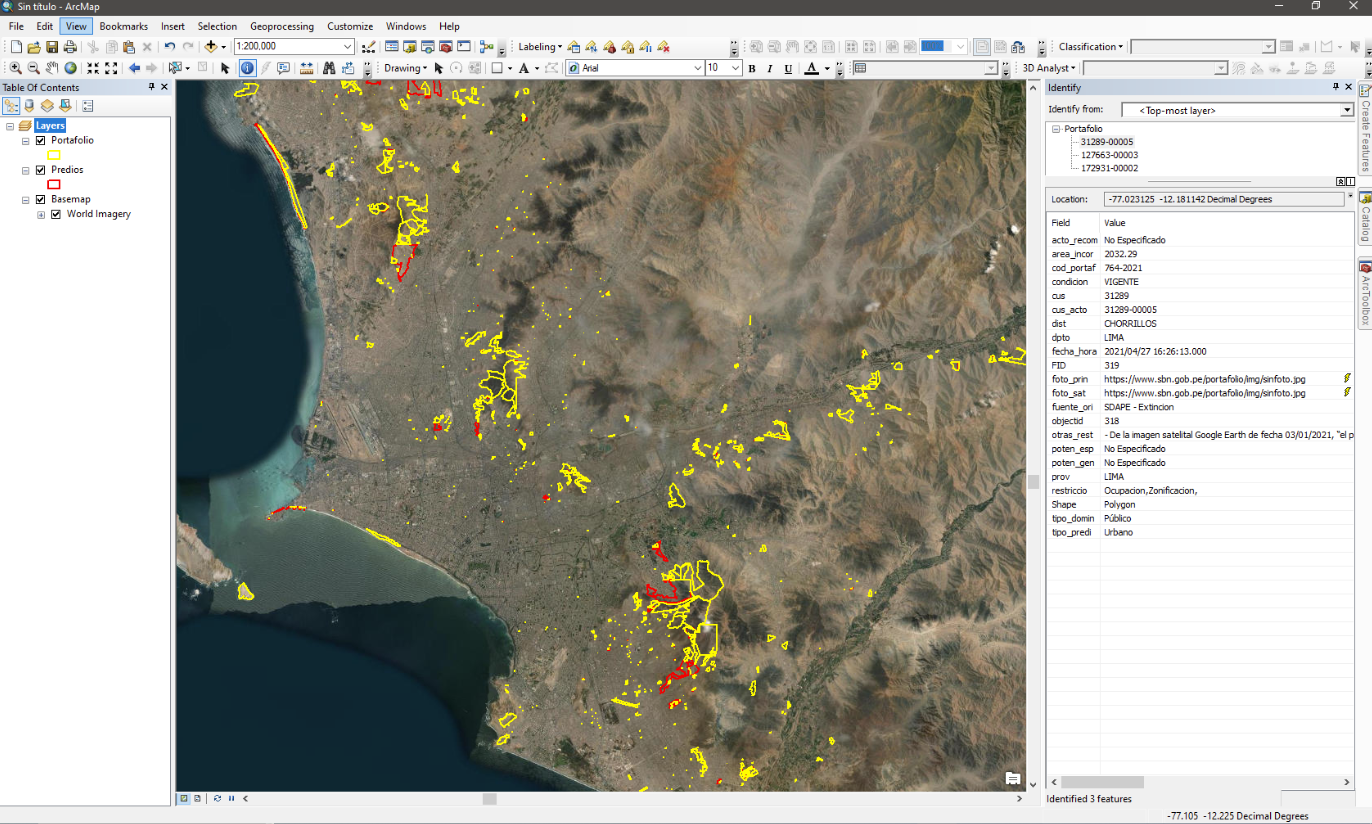The width and height of the screenshot is (1372, 824).
Task: Click the Zoom In magnifier tool
Action: tap(16, 68)
